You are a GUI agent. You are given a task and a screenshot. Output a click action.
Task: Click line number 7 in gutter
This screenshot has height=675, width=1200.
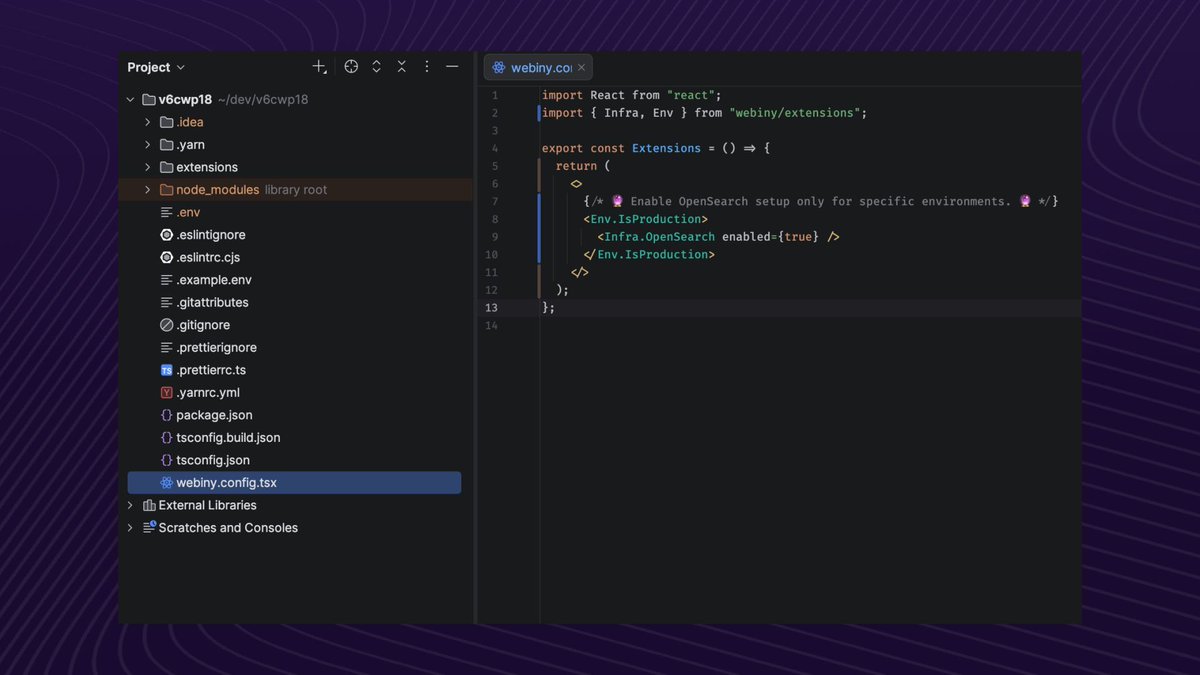[495, 201]
